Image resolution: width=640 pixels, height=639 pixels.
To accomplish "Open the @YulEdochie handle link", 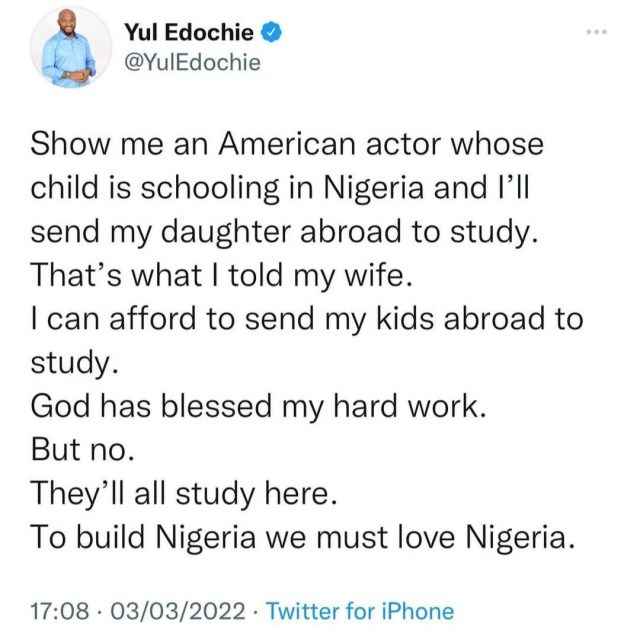I will 192,62.
